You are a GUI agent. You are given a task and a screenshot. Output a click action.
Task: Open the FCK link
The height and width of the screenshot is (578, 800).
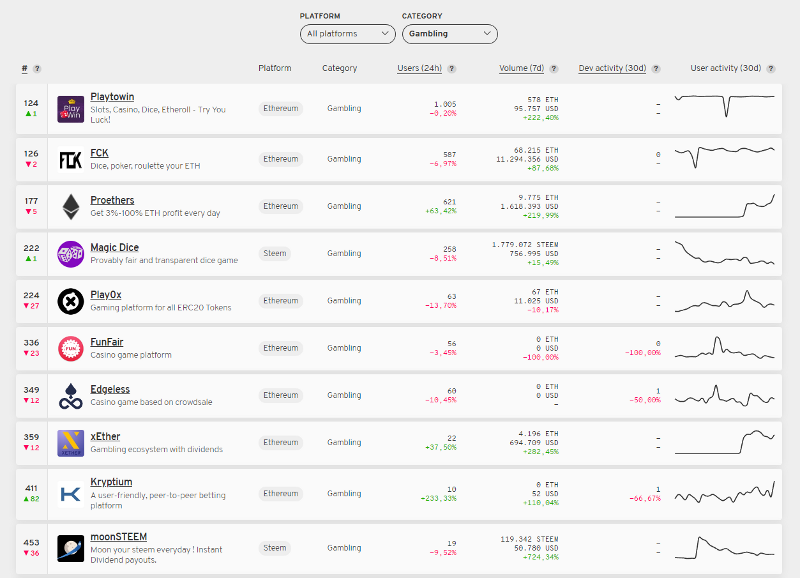[99, 153]
